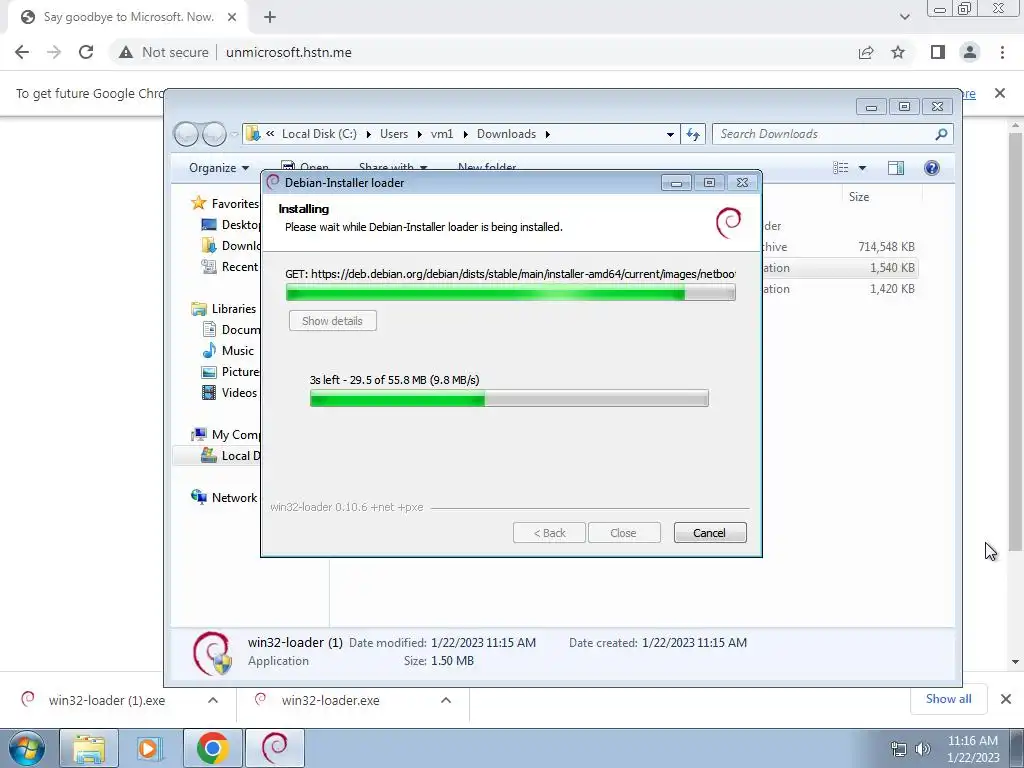
Task: Select file row with size 1,420 KB
Action: (839, 289)
